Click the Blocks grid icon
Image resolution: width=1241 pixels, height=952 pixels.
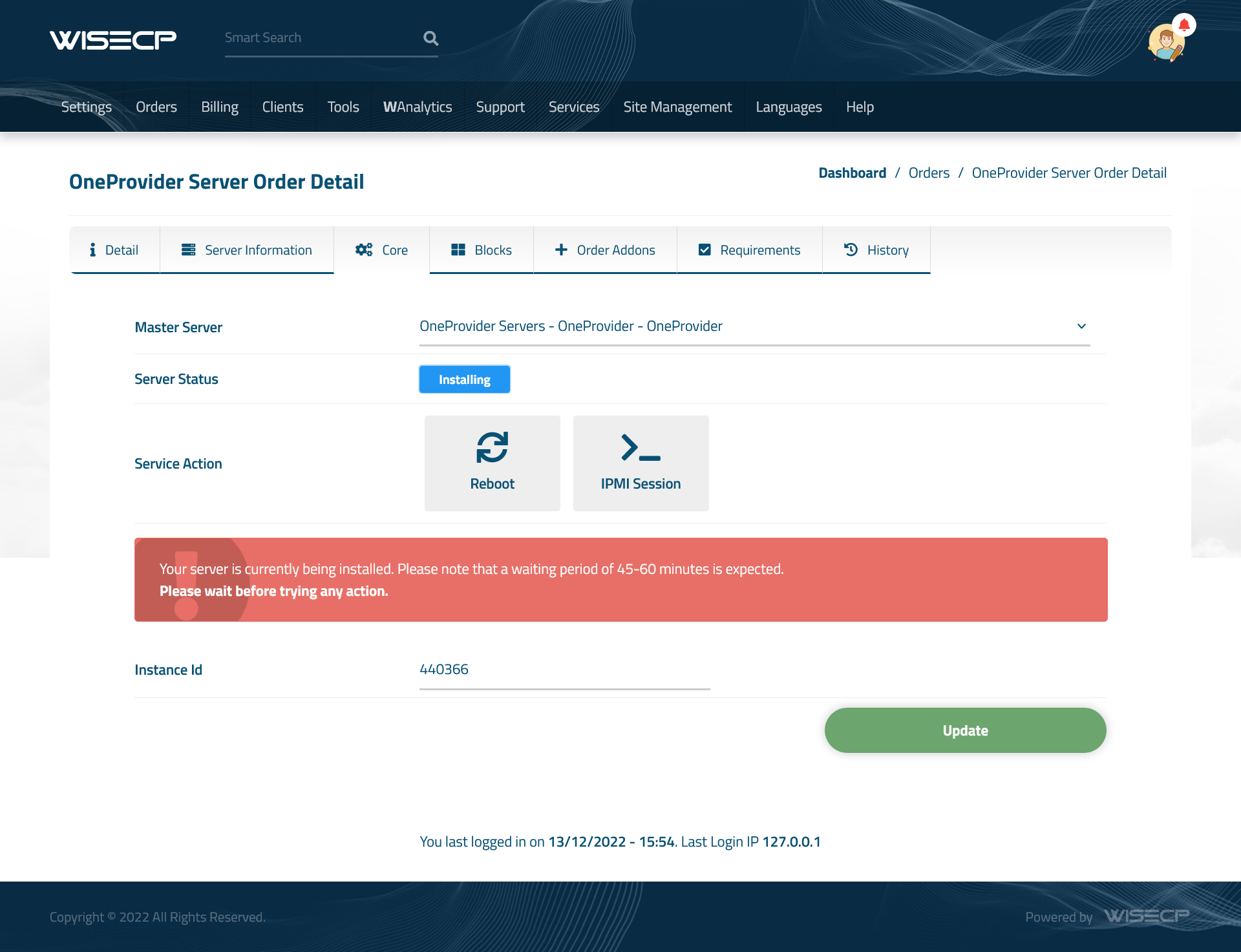click(x=458, y=250)
